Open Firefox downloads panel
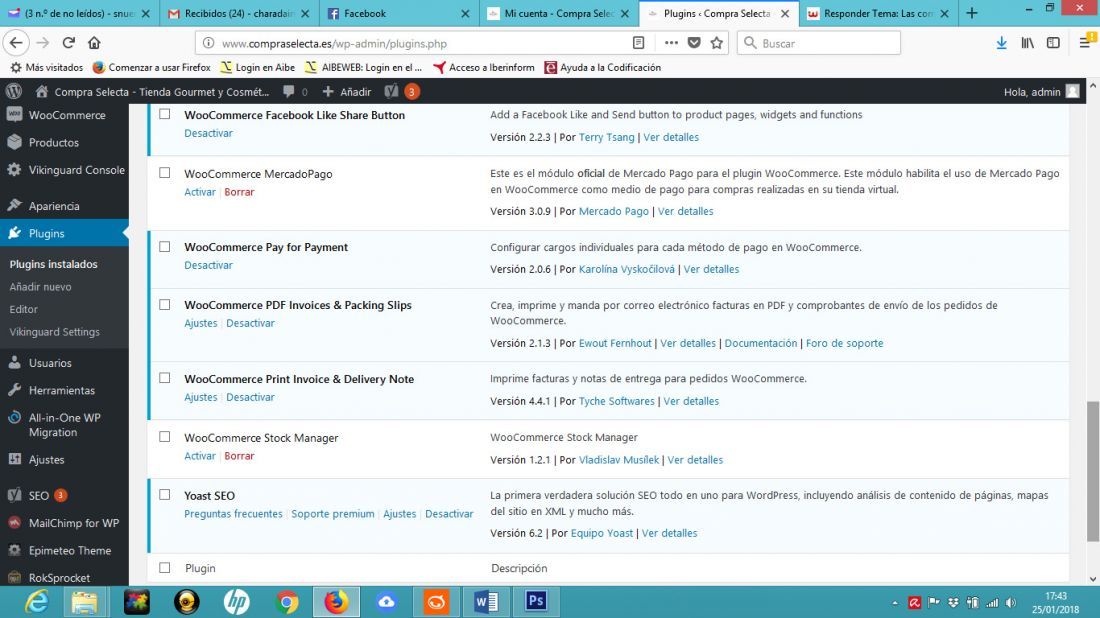 pos(1002,43)
